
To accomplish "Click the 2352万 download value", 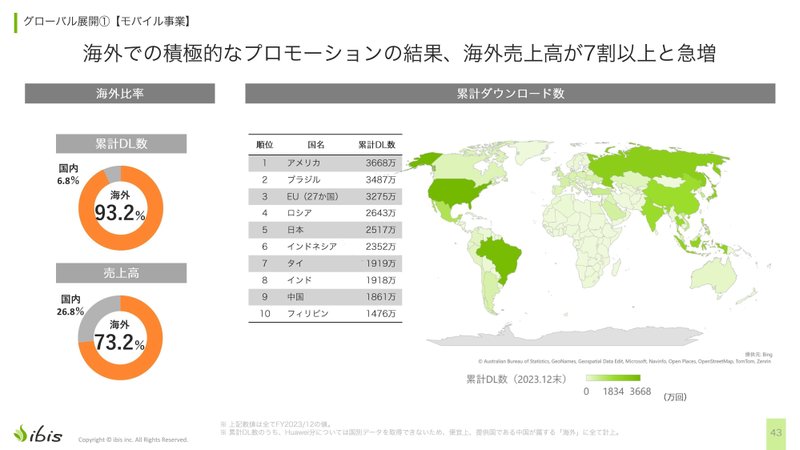I will (x=381, y=246).
